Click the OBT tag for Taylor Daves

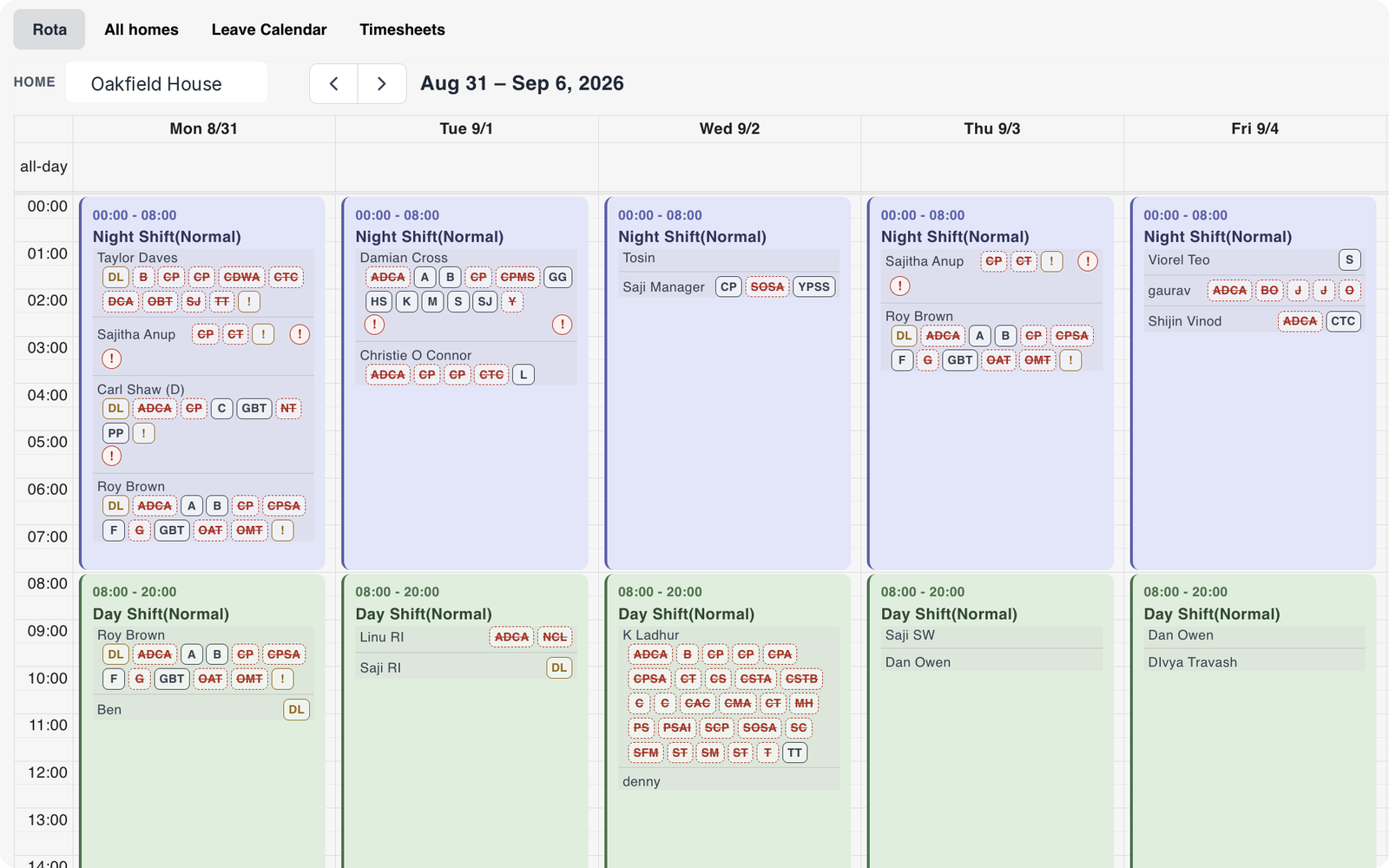click(160, 301)
